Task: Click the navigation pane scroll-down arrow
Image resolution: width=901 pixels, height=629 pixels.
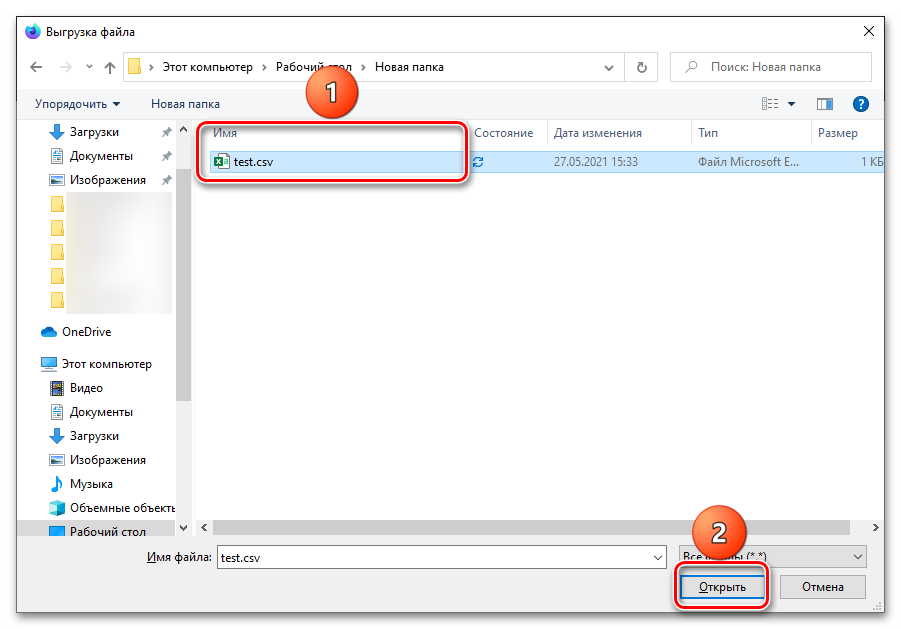Action: click(183, 527)
